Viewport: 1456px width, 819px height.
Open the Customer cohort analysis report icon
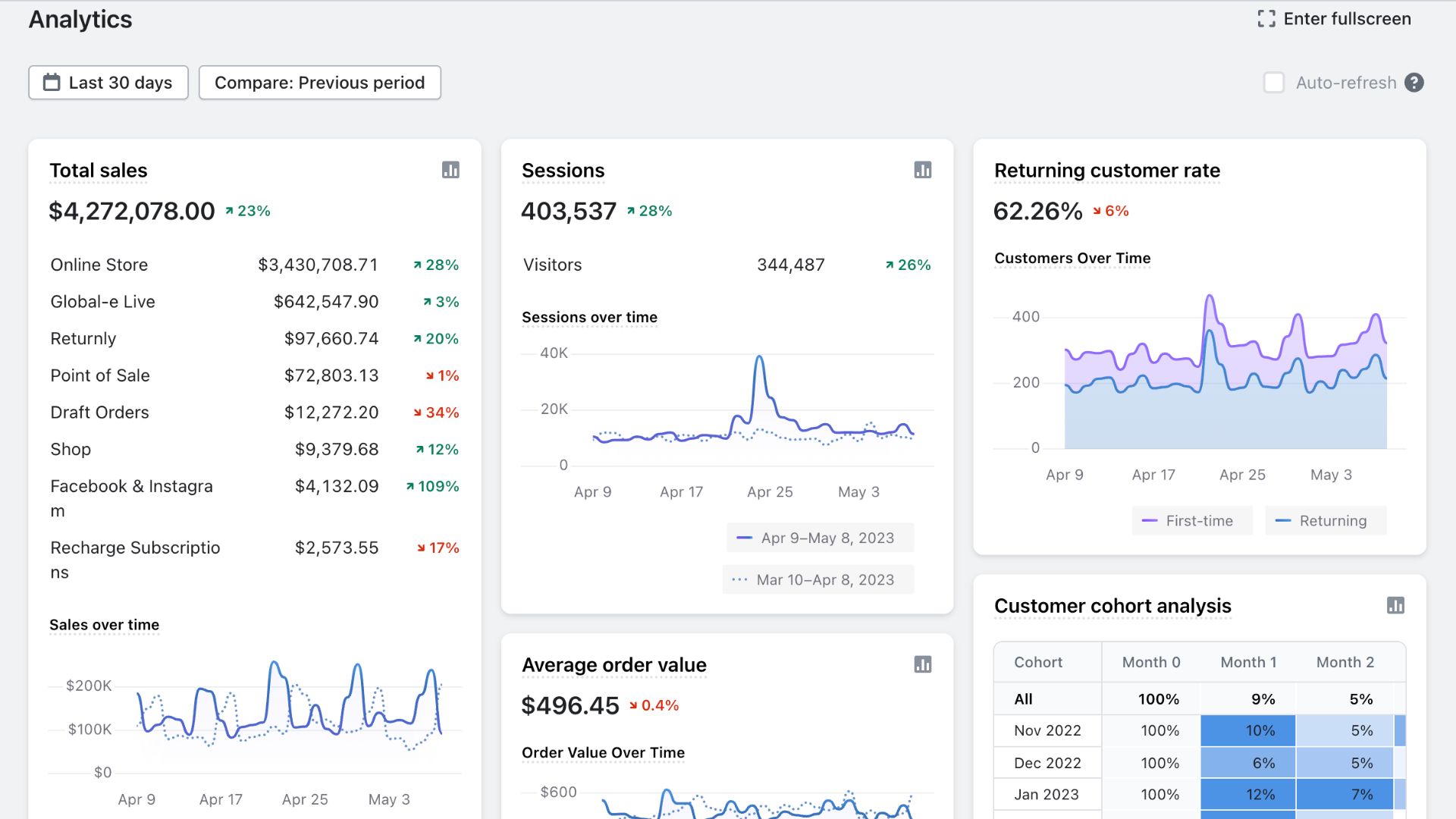click(1395, 605)
